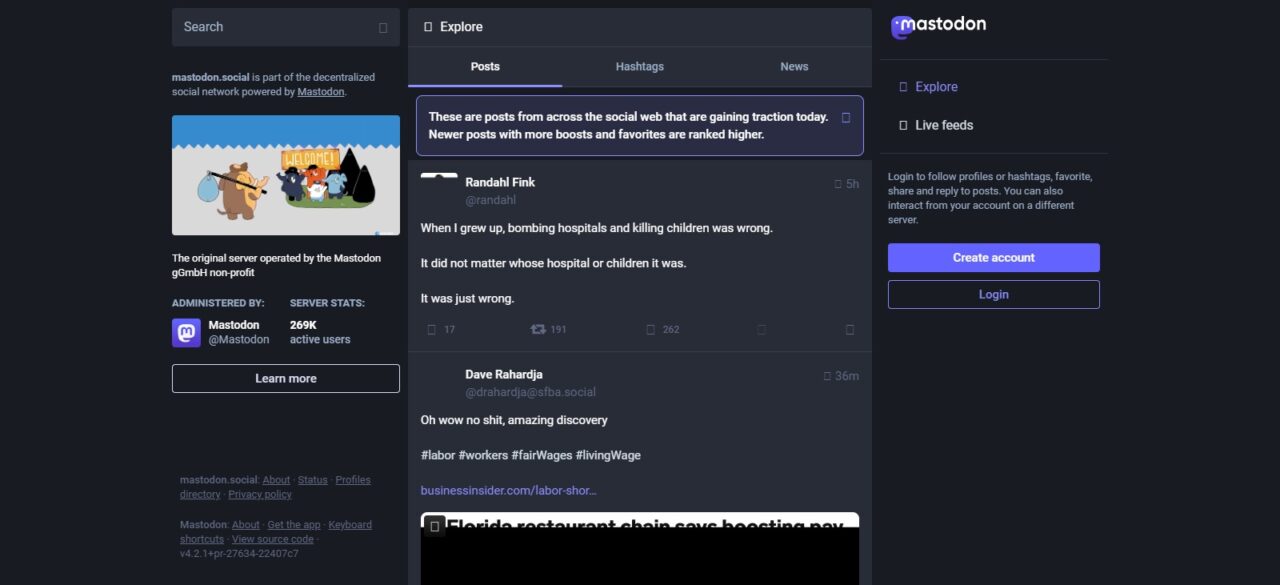Click "It was just wrong." post text
The width and height of the screenshot is (1280, 585).
click(x=468, y=299)
